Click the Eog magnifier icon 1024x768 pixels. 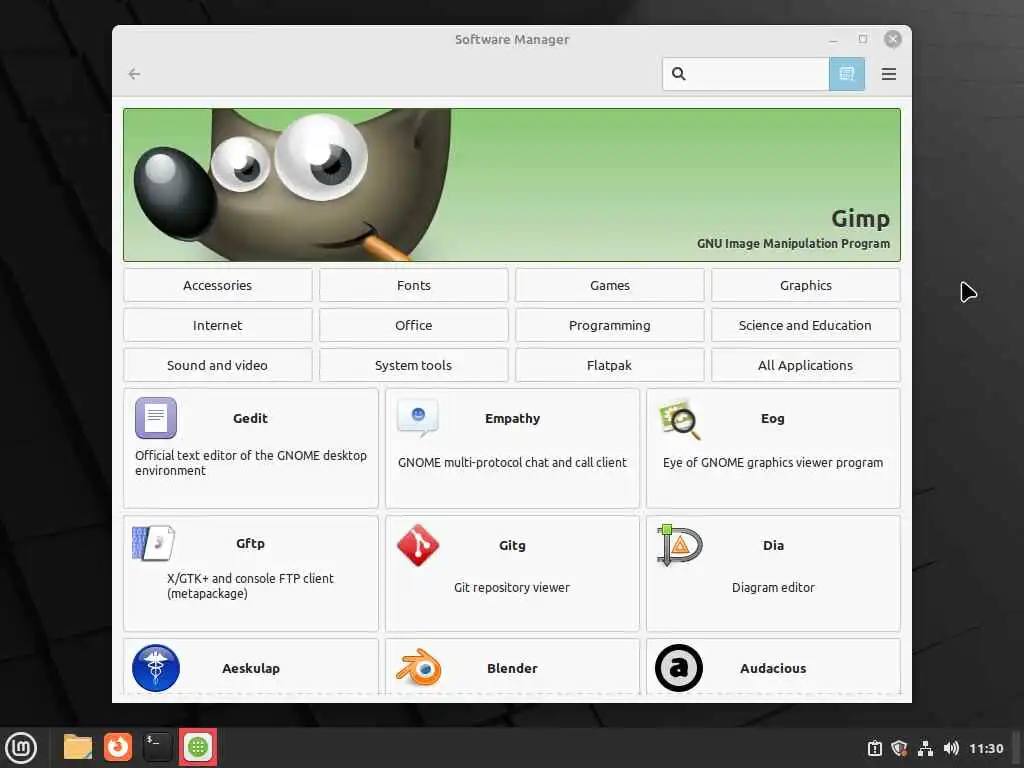coord(679,419)
